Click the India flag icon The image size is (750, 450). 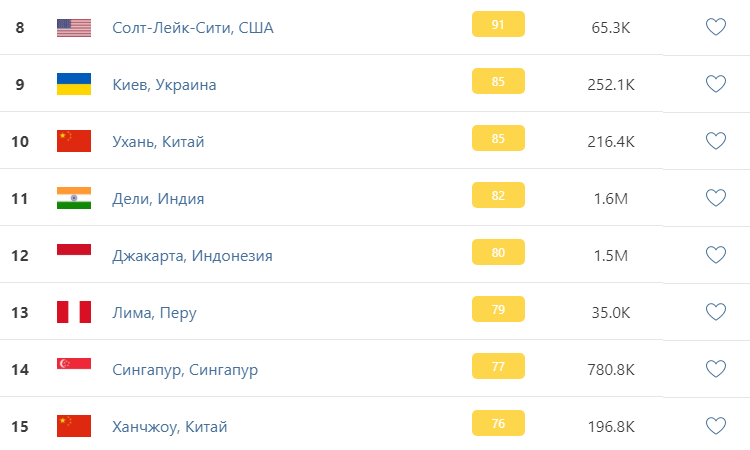pyautogui.click(x=74, y=198)
